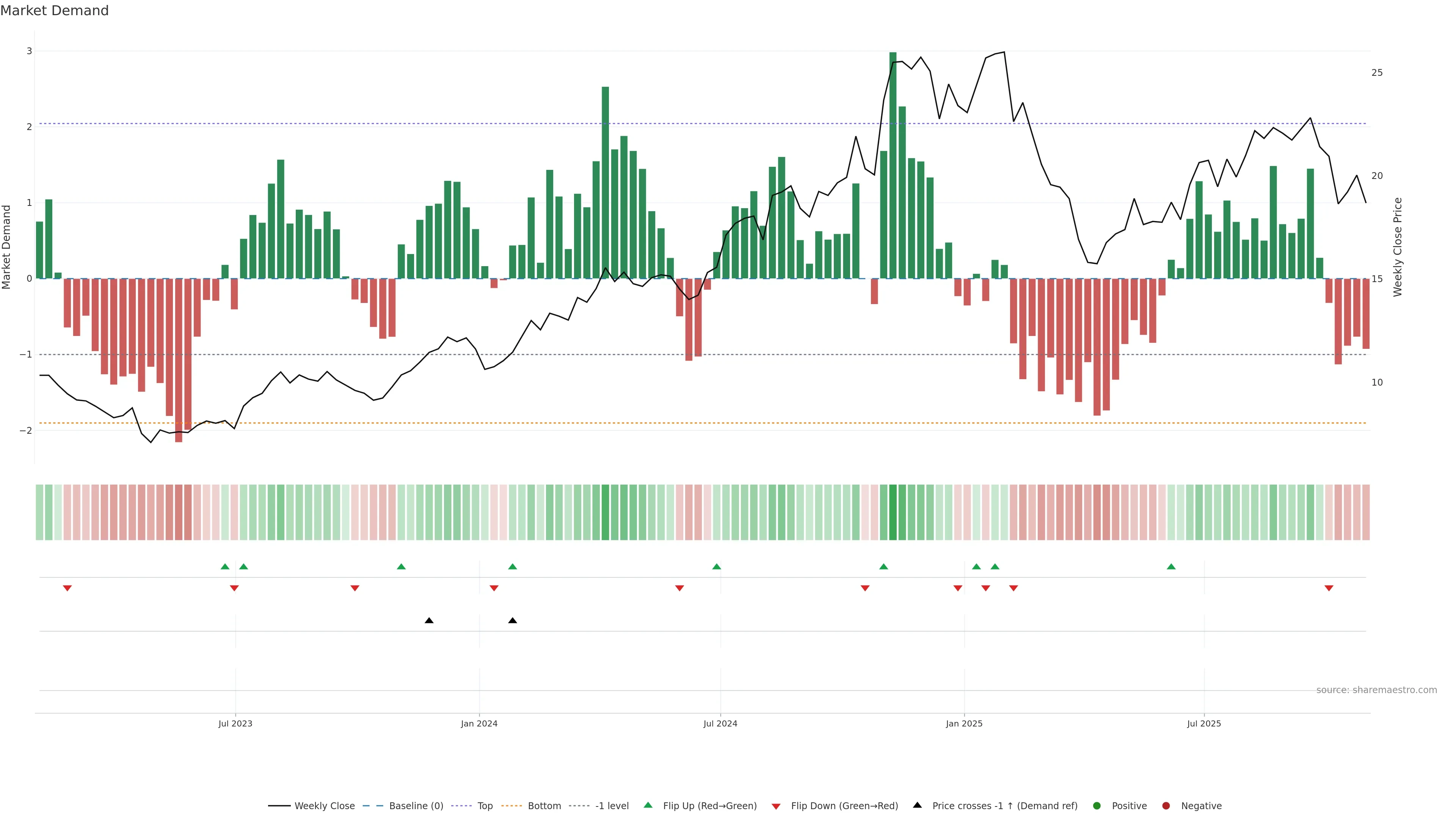Image resolution: width=1456 pixels, height=819 pixels.
Task: Click the black triangle marker after Jan 2024
Action: click(x=513, y=621)
